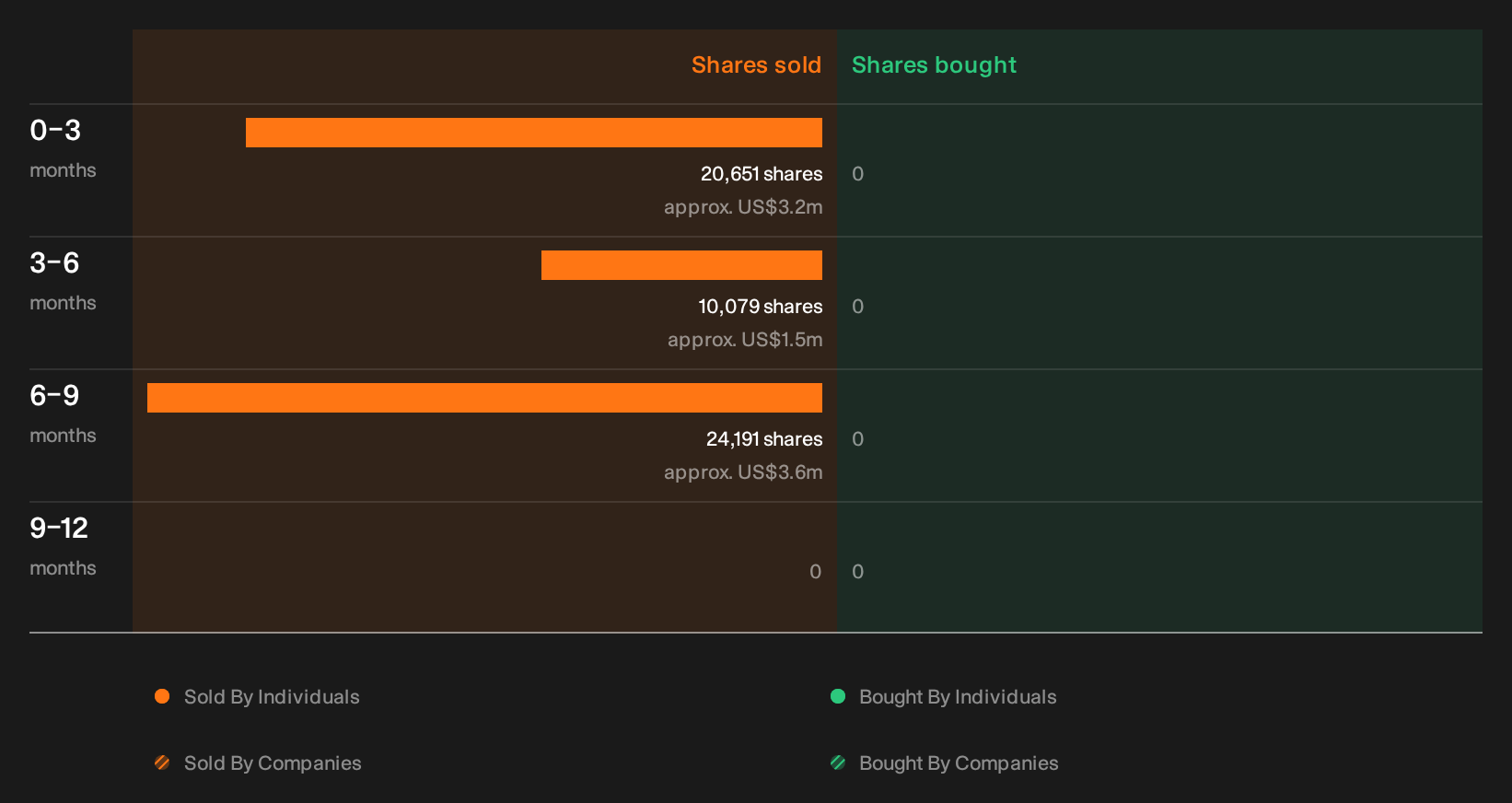Click the shares bought 0 for 3-6 months
Viewport: 1512px width, 803px height.
(858, 307)
